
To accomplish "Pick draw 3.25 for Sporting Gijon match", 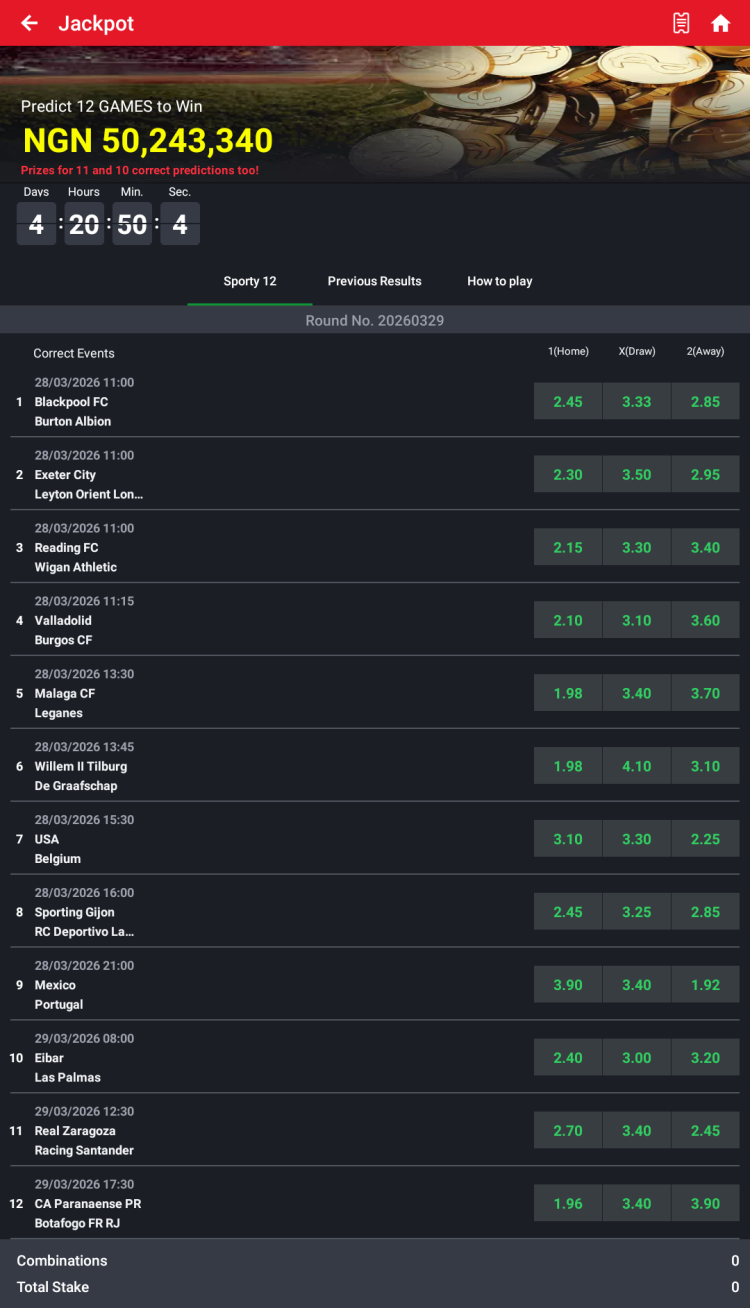I will (x=636, y=913).
